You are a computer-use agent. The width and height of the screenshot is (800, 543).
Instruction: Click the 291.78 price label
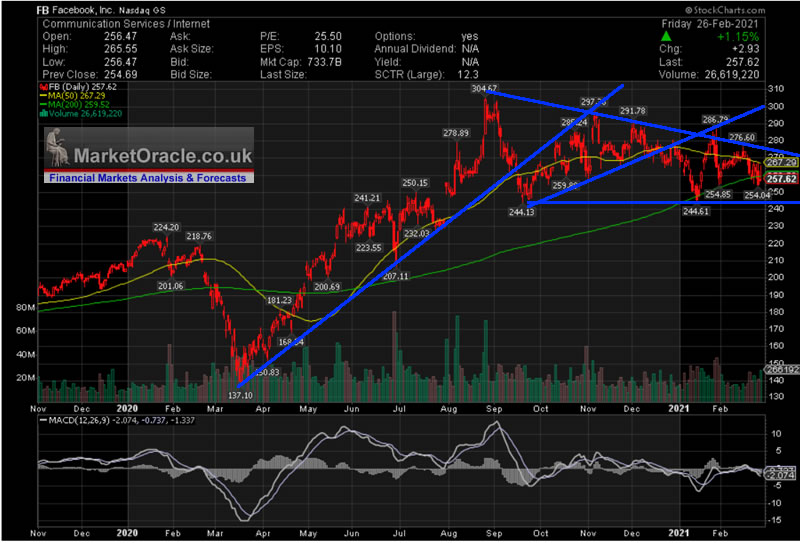tap(633, 111)
